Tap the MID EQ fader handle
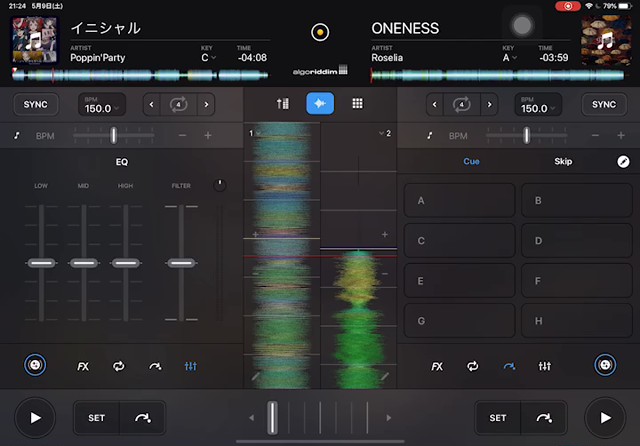This screenshot has width=640, height=446. (x=83, y=263)
